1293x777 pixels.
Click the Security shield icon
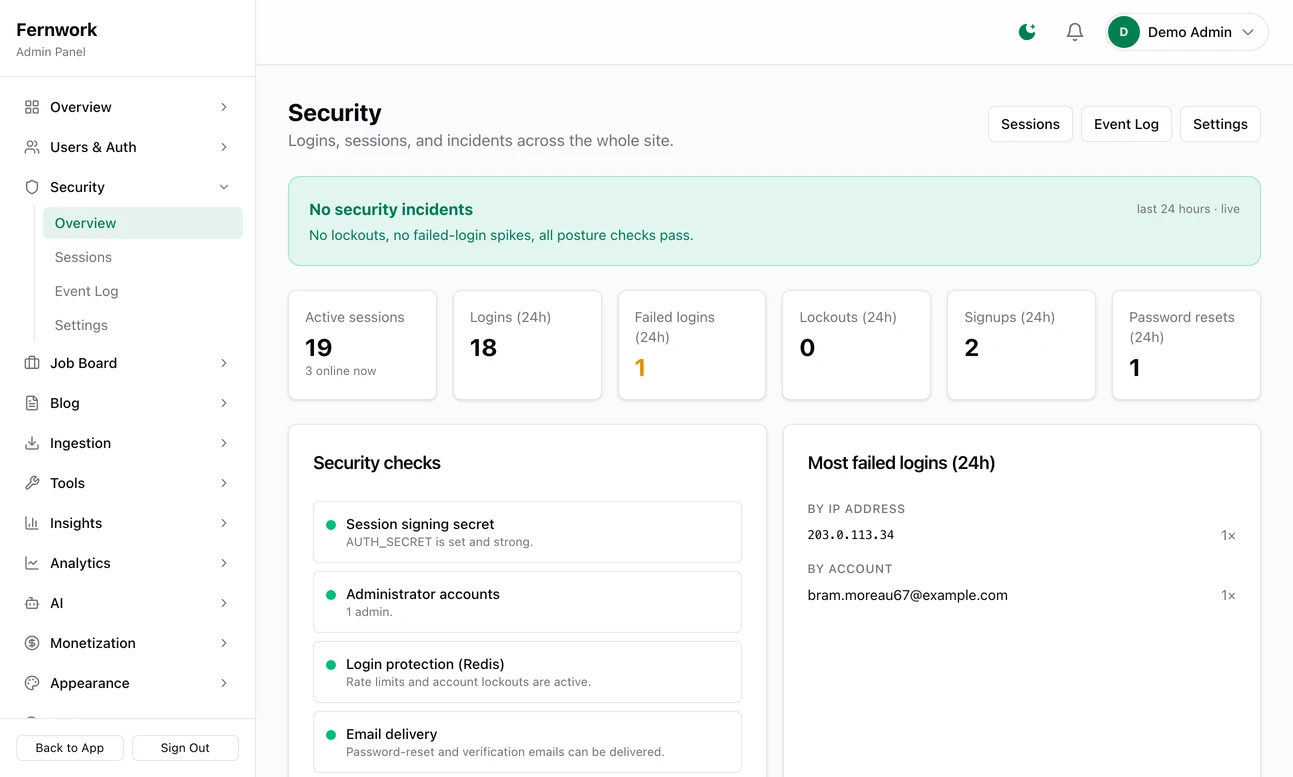point(32,187)
